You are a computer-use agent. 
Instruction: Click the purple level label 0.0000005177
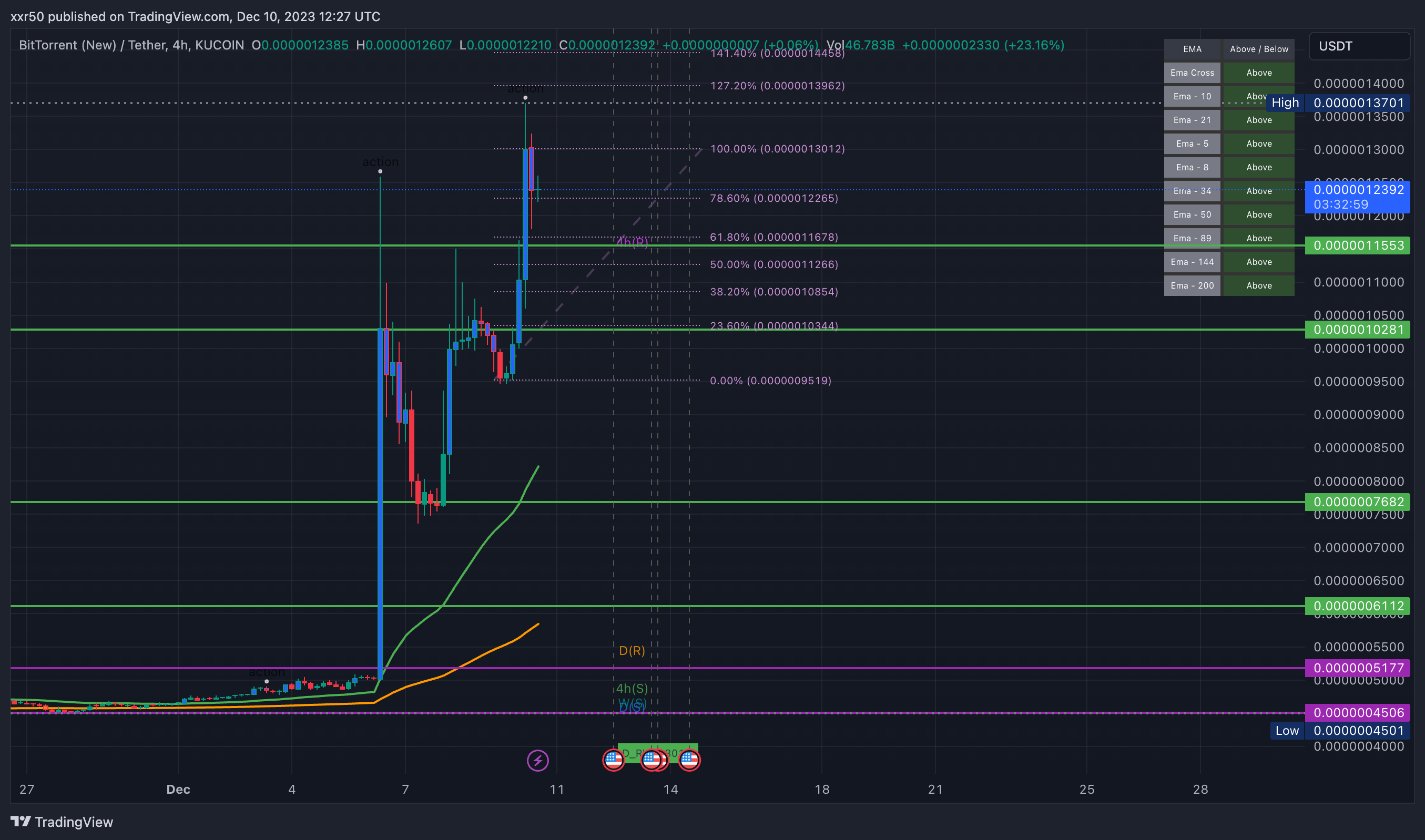point(1357,668)
